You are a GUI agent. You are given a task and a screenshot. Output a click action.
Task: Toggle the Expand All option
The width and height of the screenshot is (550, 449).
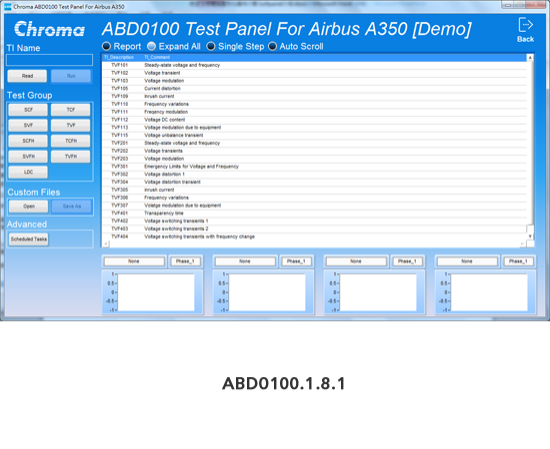point(151,46)
